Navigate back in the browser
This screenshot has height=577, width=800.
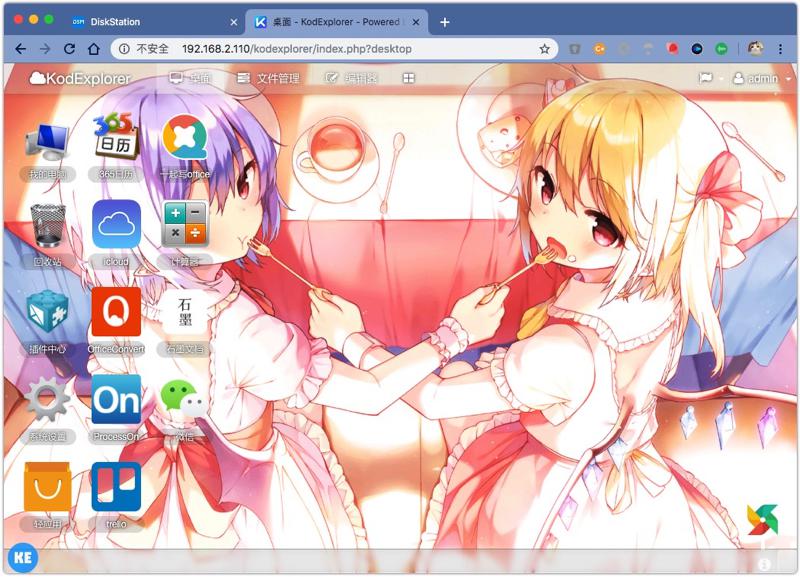pos(20,49)
